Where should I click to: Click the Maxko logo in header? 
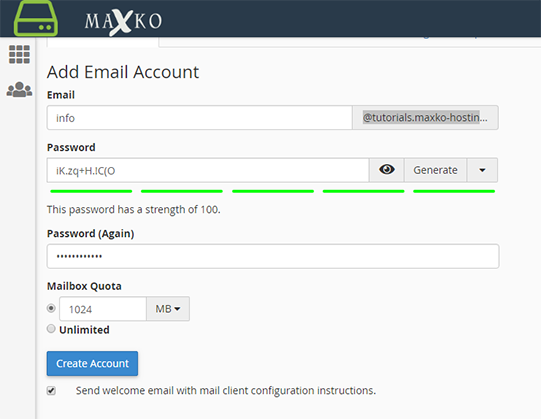point(123,22)
